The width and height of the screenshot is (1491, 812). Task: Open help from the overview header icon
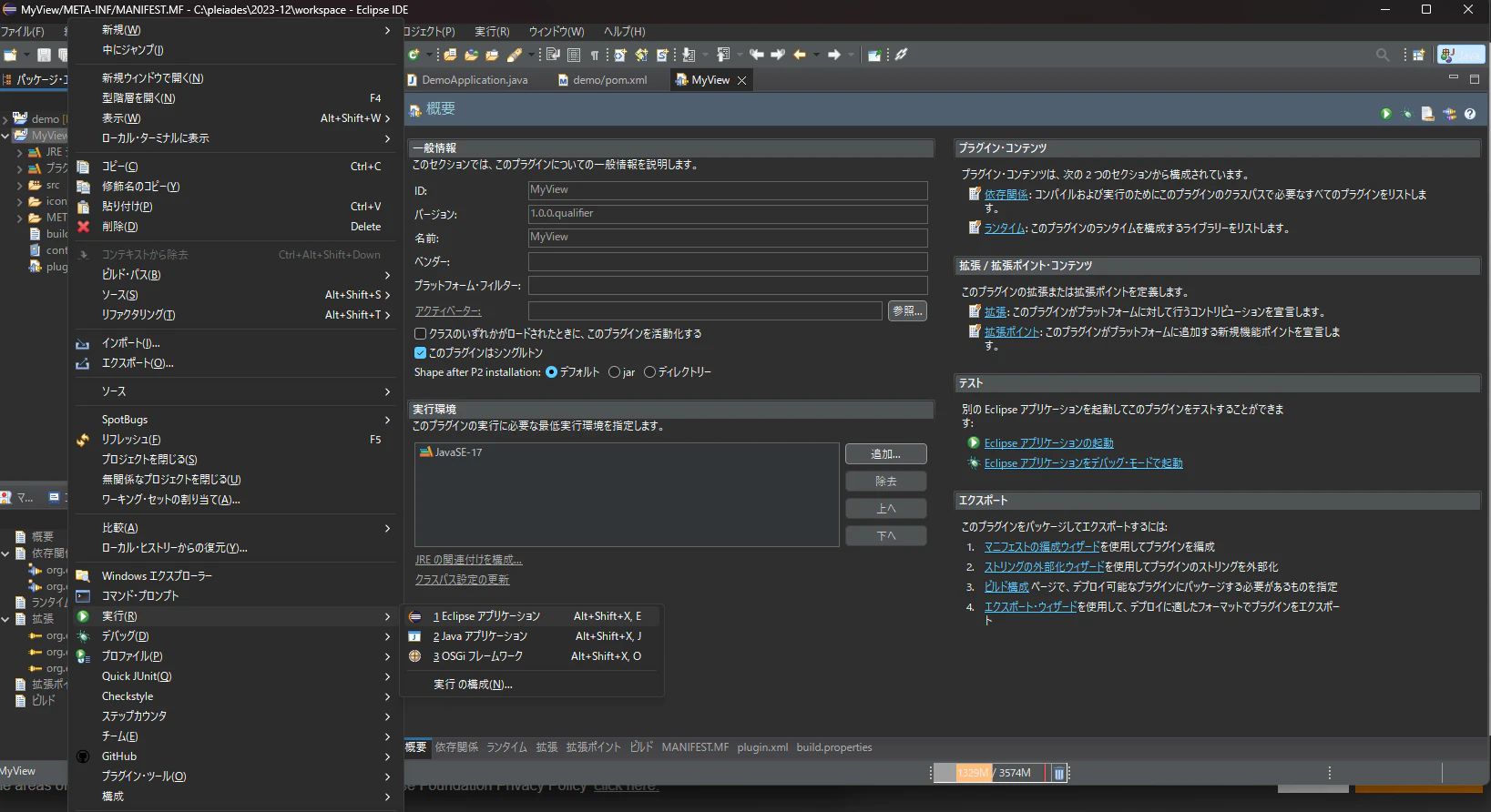click(x=1470, y=114)
